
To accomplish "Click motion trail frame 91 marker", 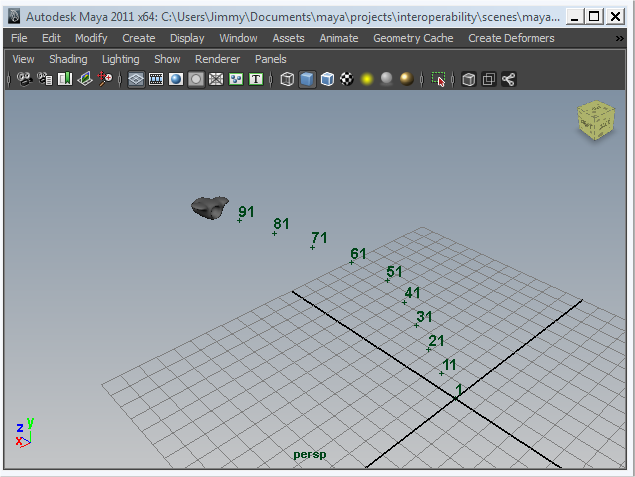I will pyautogui.click(x=239, y=220).
